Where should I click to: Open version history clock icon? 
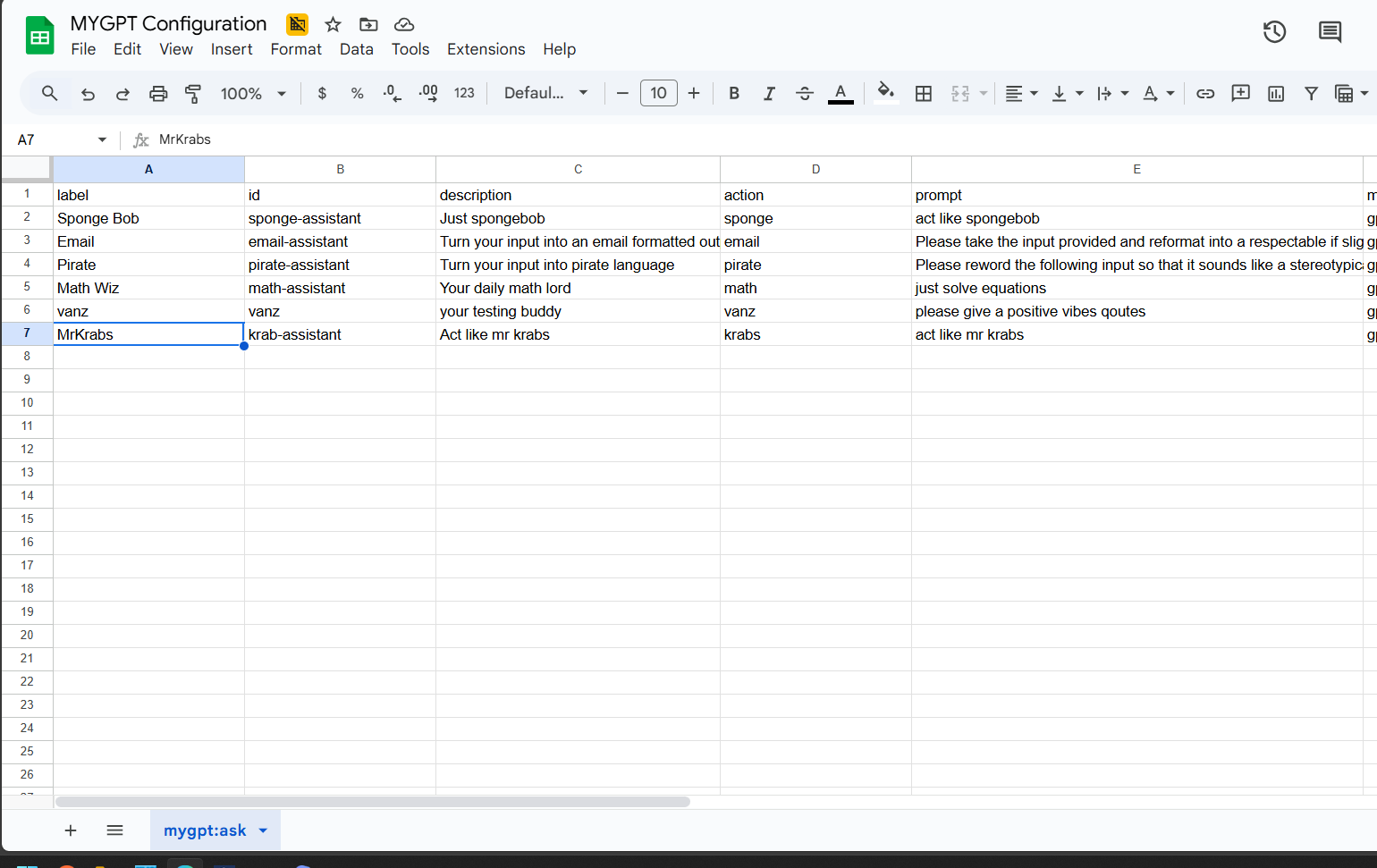(x=1274, y=32)
